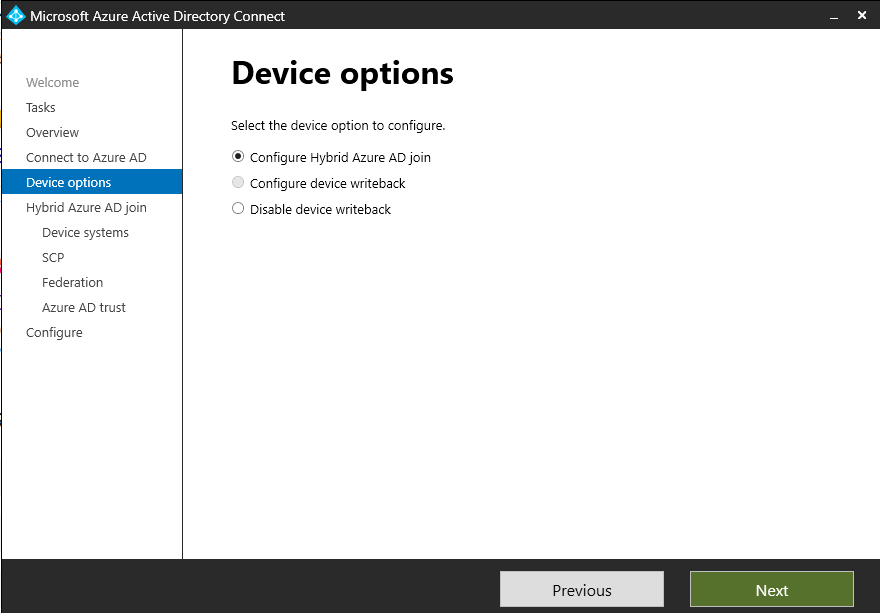This screenshot has height=613, width=880.
Task: Switch to the Overview step
Action: (x=52, y=133)
